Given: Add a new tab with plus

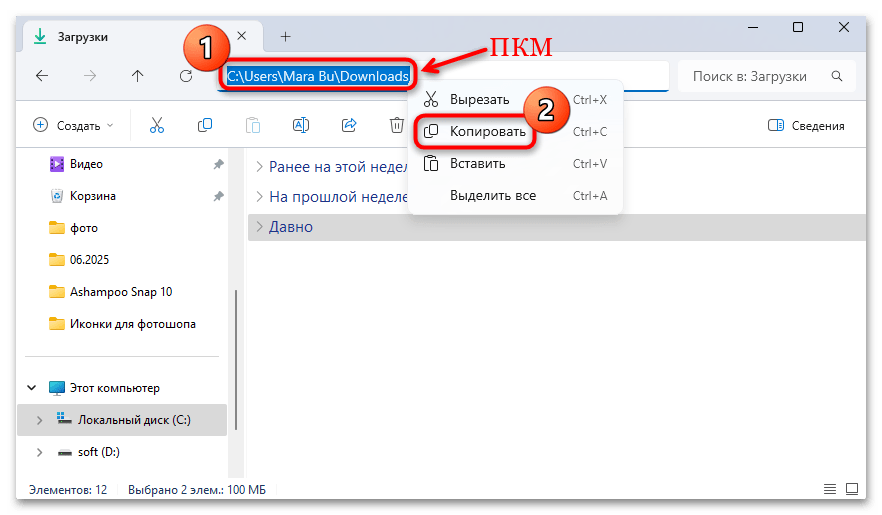Looking at the screenshot, I should click(286, 37).
